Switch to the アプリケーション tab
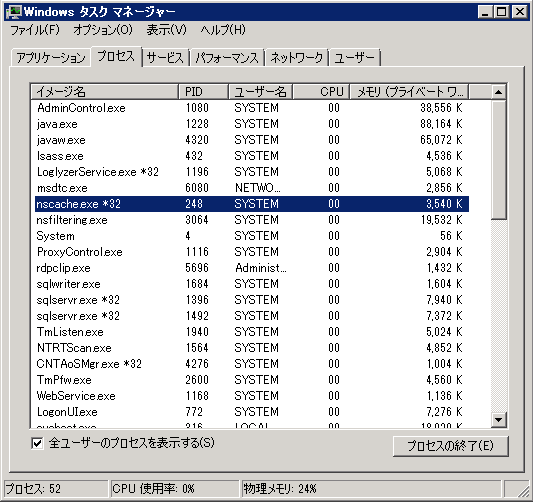The image size is (533, 502). (x=51, y=57)
